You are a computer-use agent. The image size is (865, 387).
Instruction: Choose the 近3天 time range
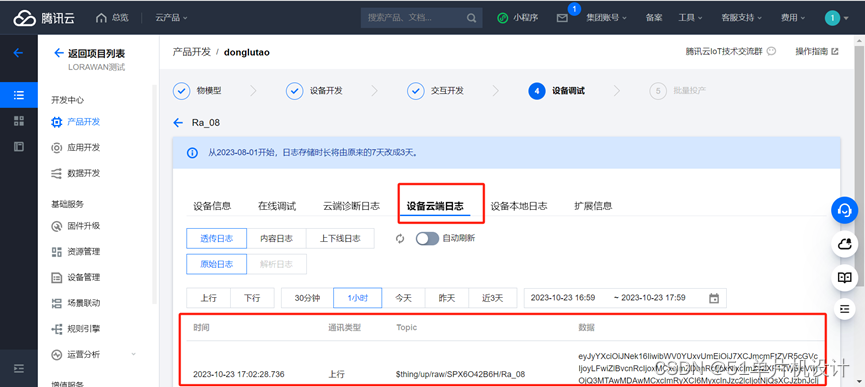tap(493, 298)
